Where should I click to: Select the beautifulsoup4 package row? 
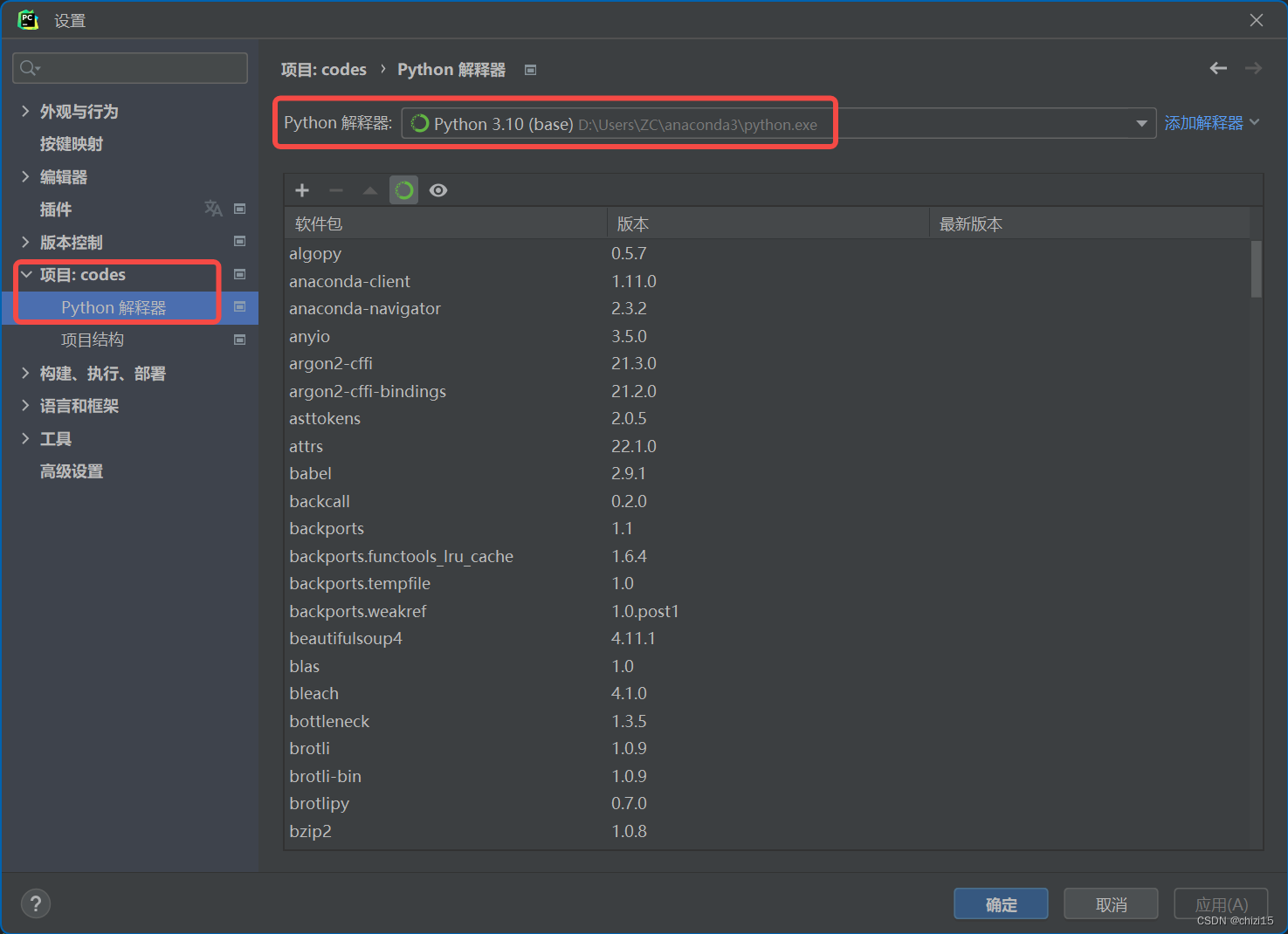pyautogui.click(x=767, y=638)
